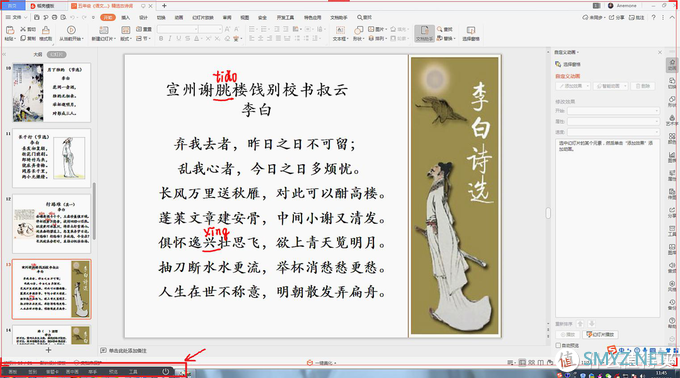Open the slide Layout icon
This screenshot has width=680, height=378.
[125, 30]
